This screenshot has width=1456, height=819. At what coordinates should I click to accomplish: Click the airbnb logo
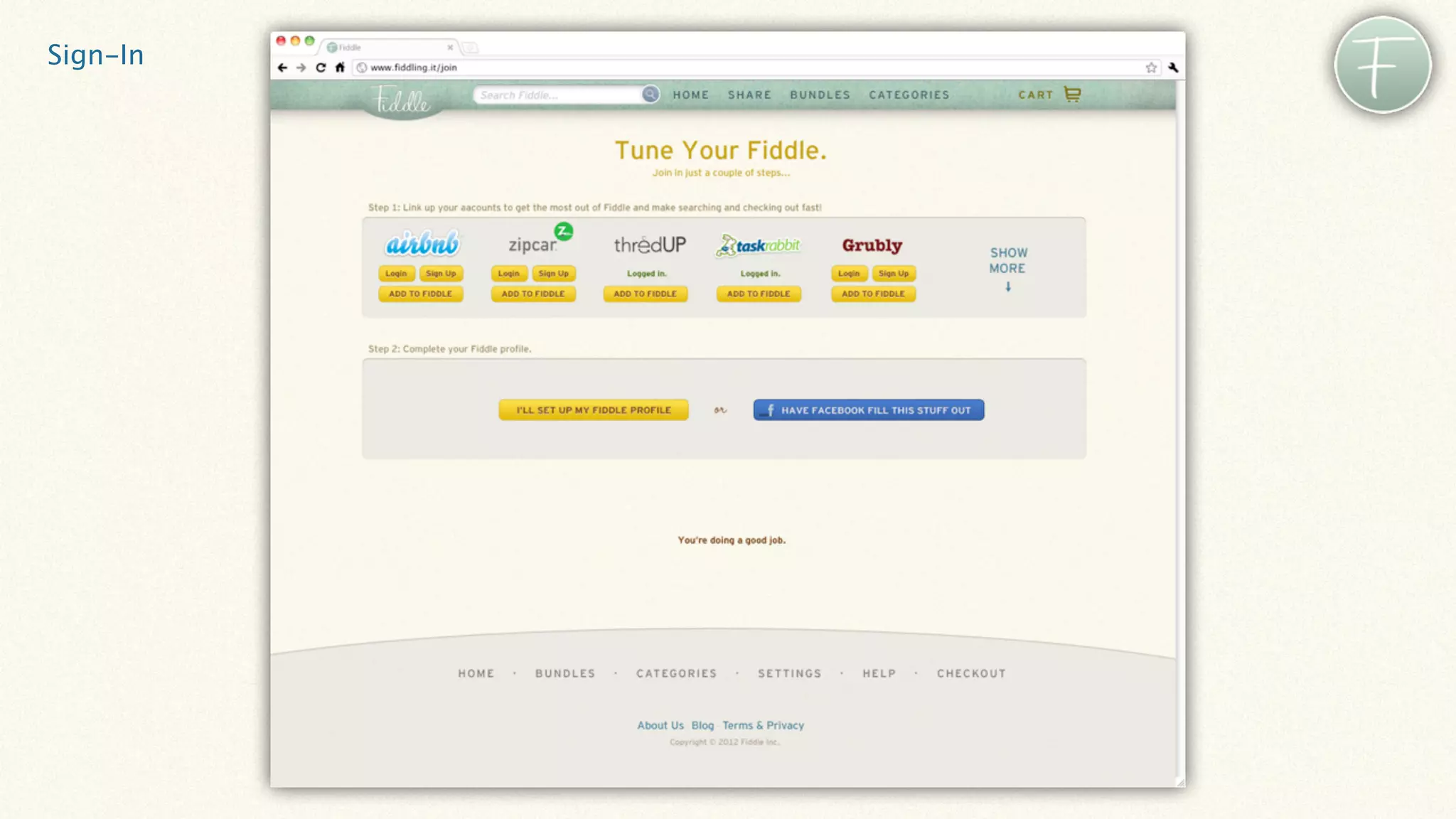pyautogui.click(x=422, y=244)
